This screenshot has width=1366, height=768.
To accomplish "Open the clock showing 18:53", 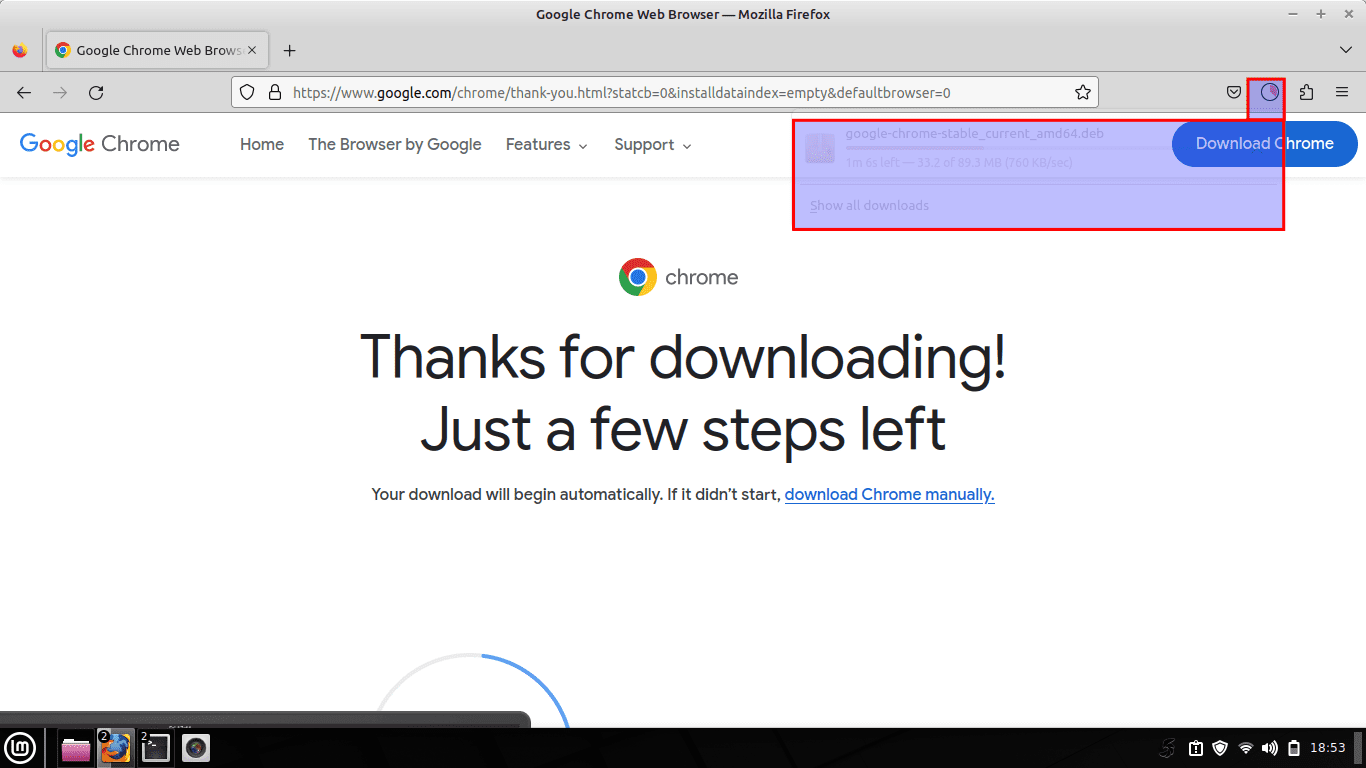I will coord(1328,747).
